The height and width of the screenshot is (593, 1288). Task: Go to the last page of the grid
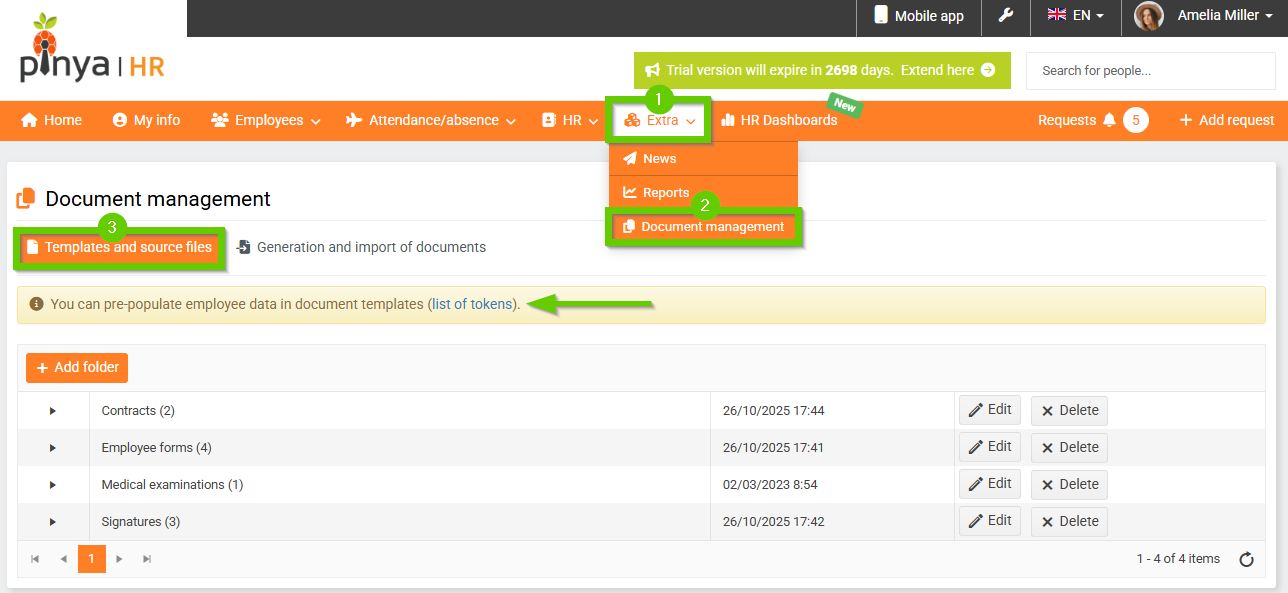click(147, 559)
